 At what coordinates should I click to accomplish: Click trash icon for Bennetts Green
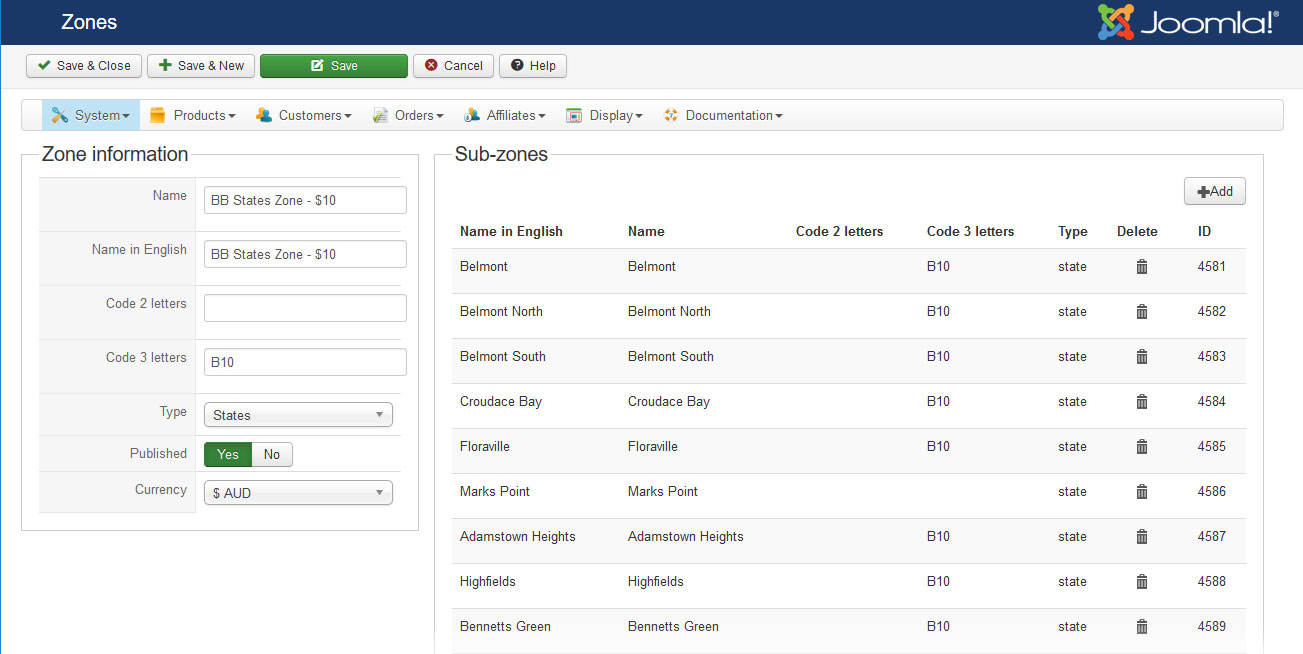point(1141,627)
